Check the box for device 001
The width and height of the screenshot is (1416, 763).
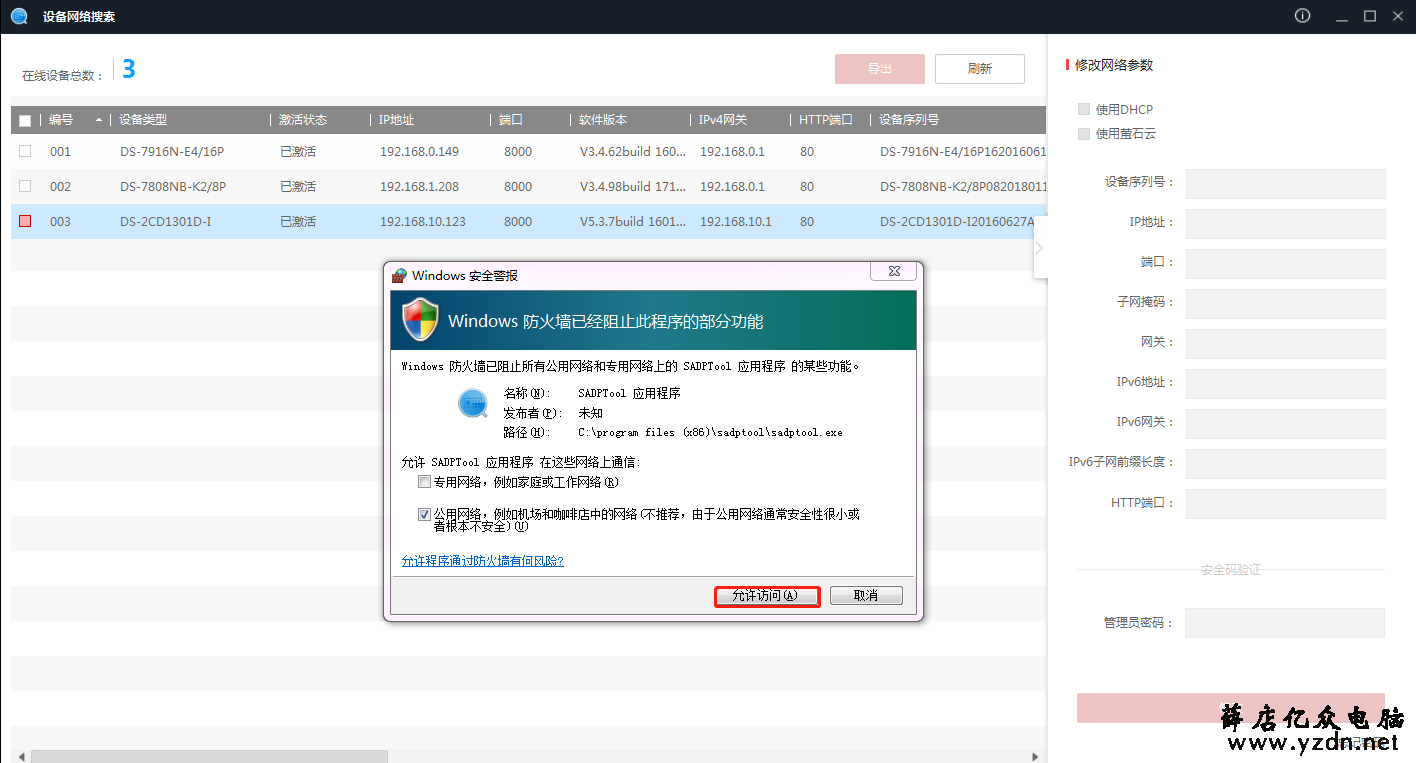pyautogui.click(x=25, y=151)
